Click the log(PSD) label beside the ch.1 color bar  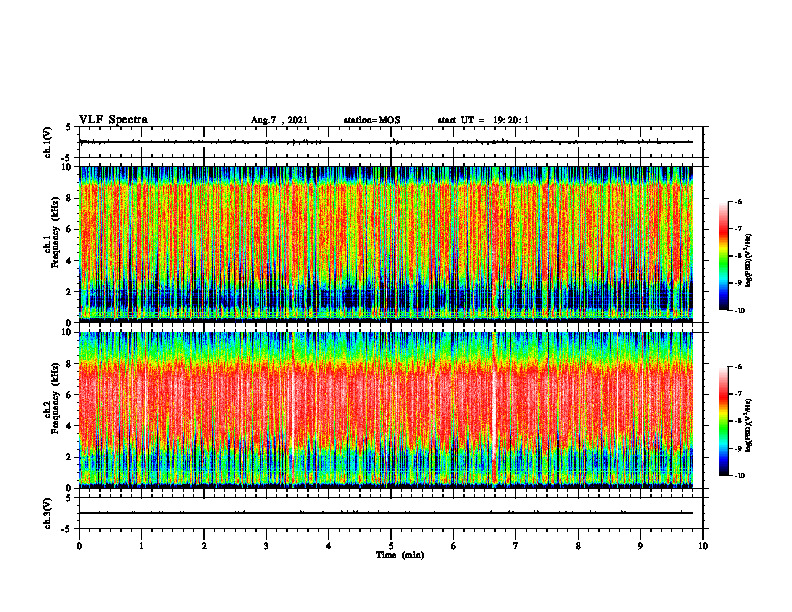tap(750, 260)
